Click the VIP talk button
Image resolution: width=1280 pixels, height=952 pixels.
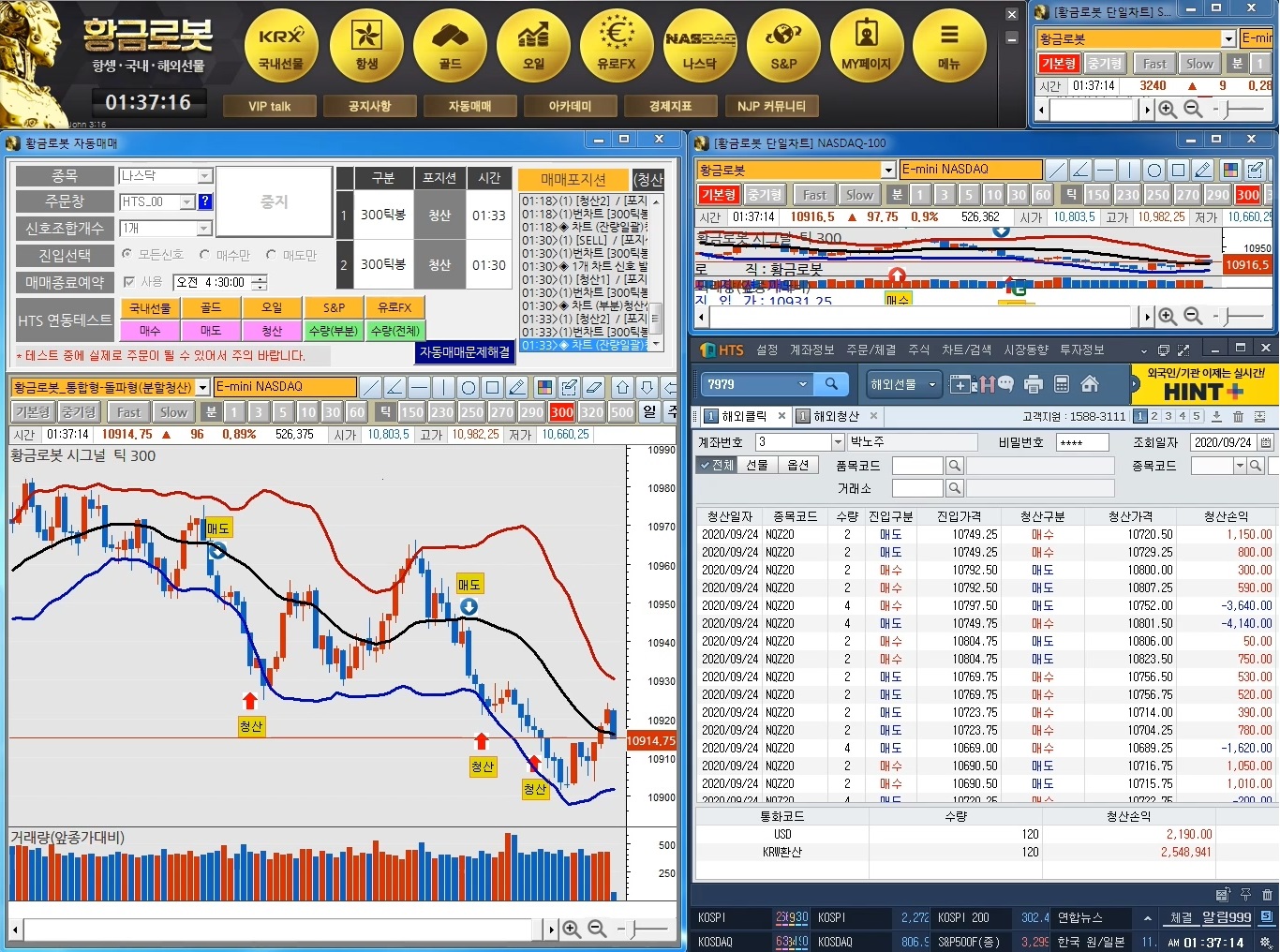(269, 106)
